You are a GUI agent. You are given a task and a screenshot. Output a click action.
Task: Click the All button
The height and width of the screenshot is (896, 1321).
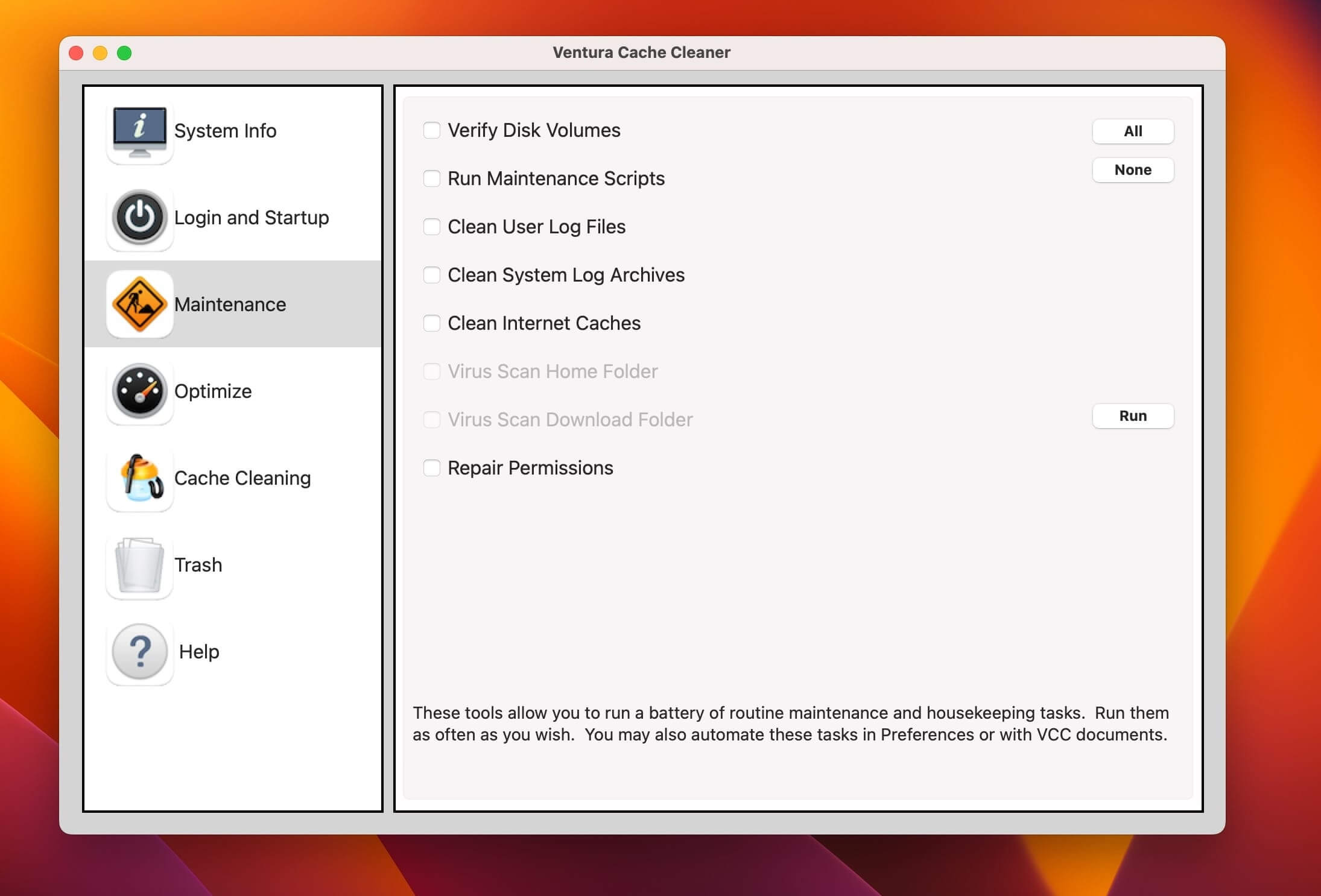1133,131
